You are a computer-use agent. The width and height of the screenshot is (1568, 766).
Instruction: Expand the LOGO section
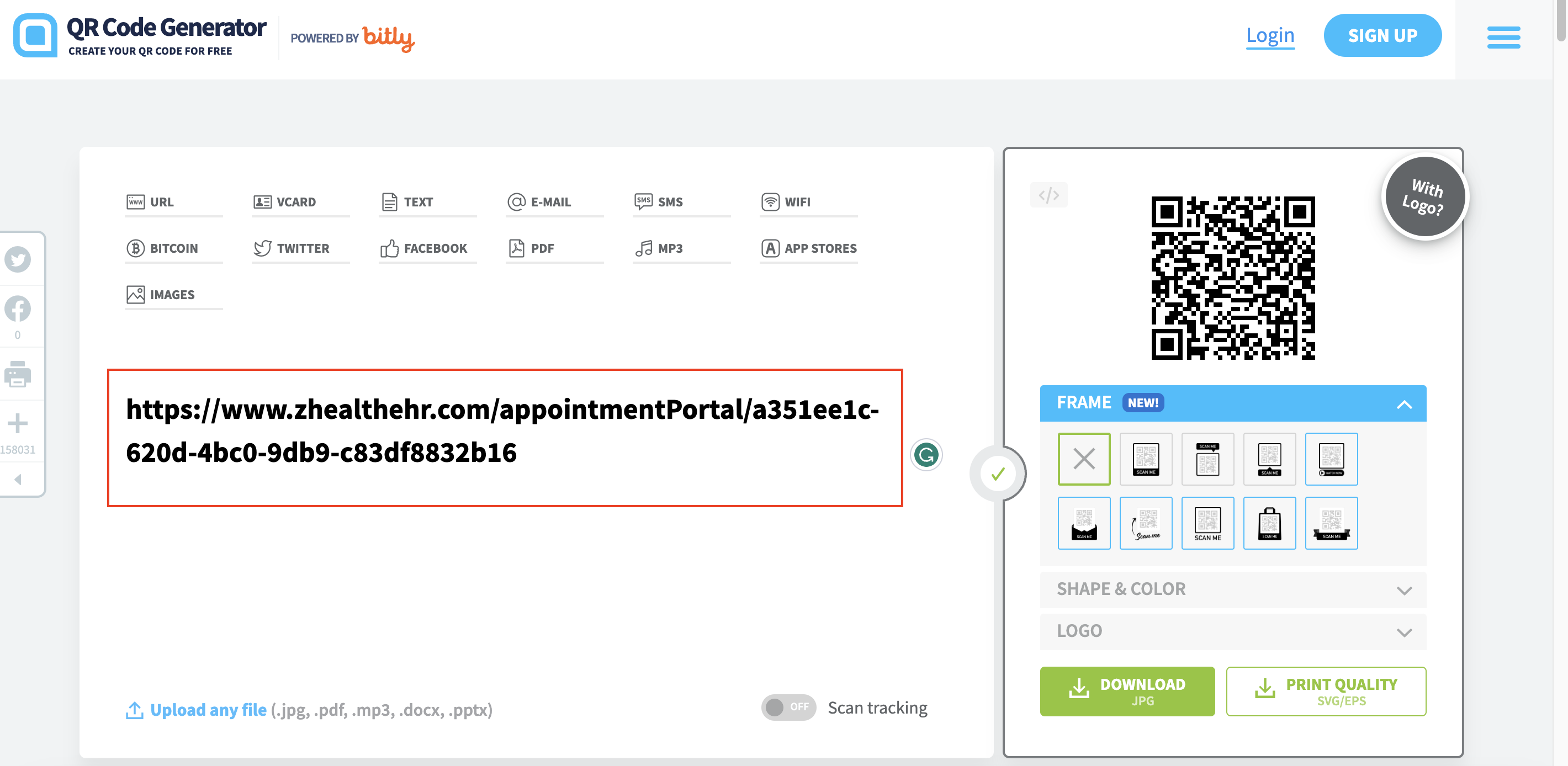click(x=1233, y=631)
